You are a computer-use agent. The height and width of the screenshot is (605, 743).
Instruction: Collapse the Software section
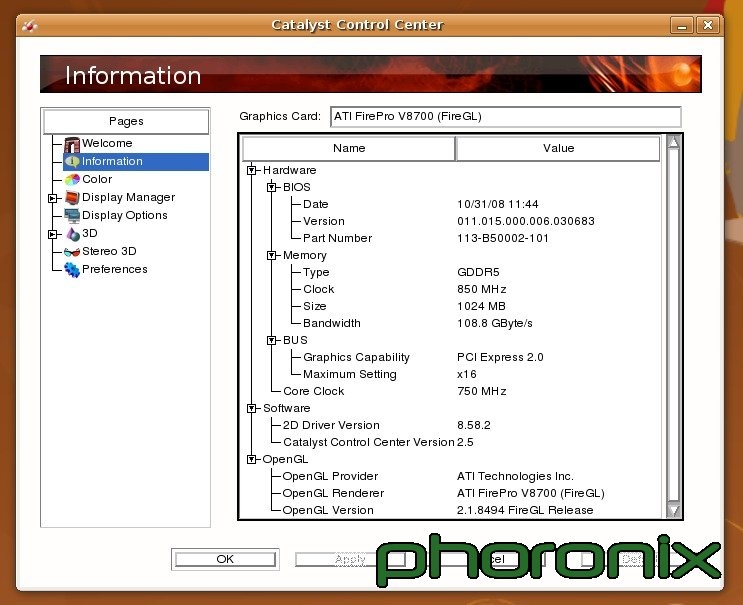coord(252,408)
